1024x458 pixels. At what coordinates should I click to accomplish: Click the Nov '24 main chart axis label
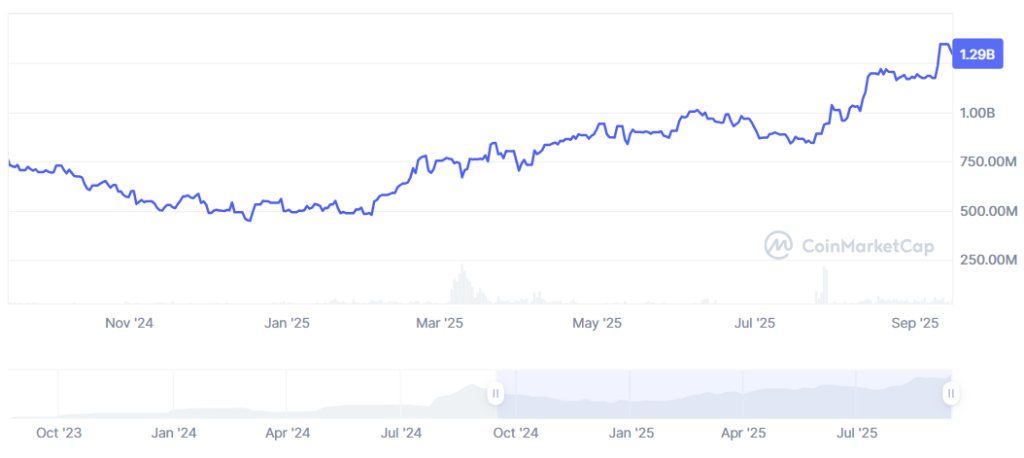pos(129,323)
